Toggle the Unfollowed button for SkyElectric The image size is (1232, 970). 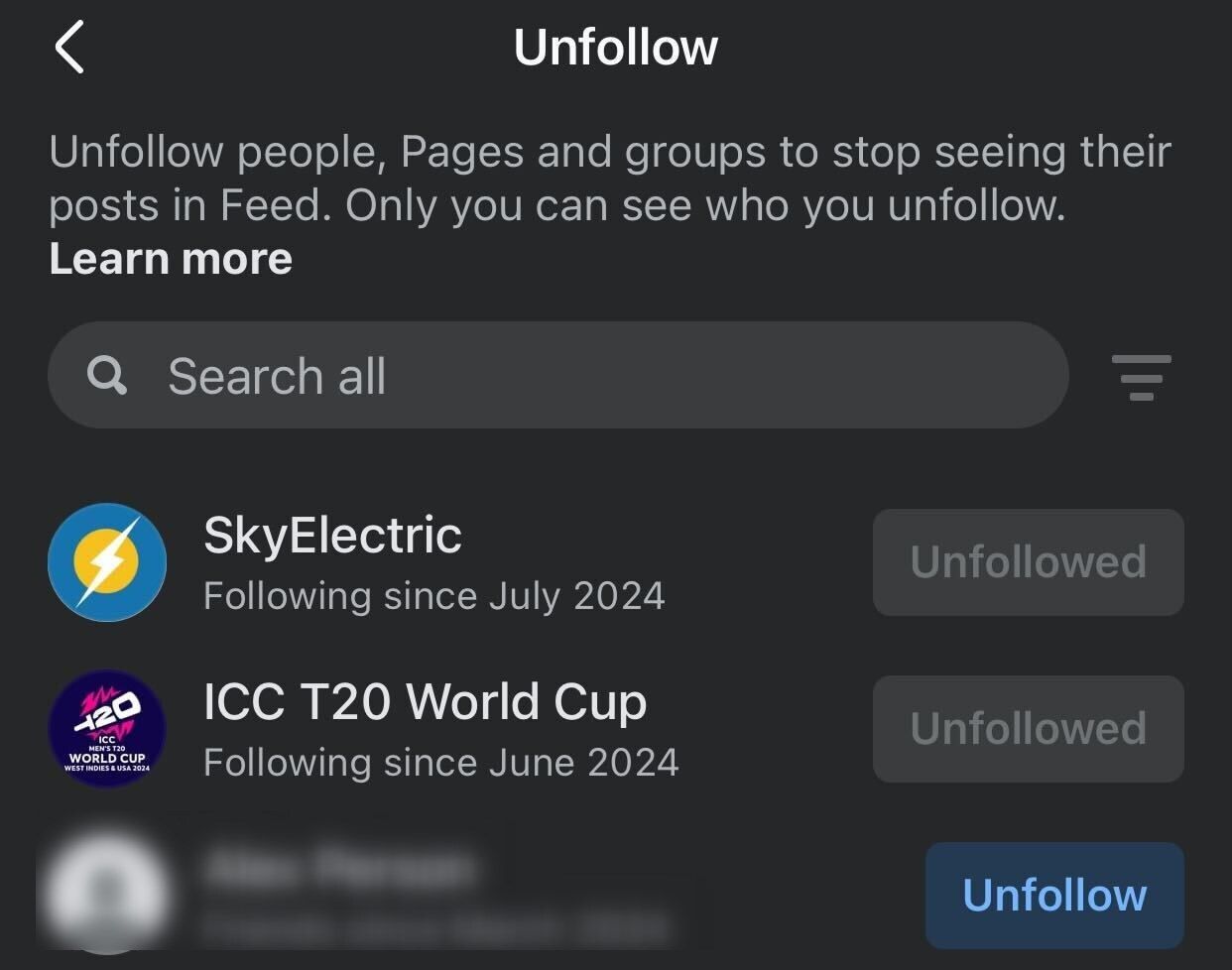click(x=1028, y=562)
